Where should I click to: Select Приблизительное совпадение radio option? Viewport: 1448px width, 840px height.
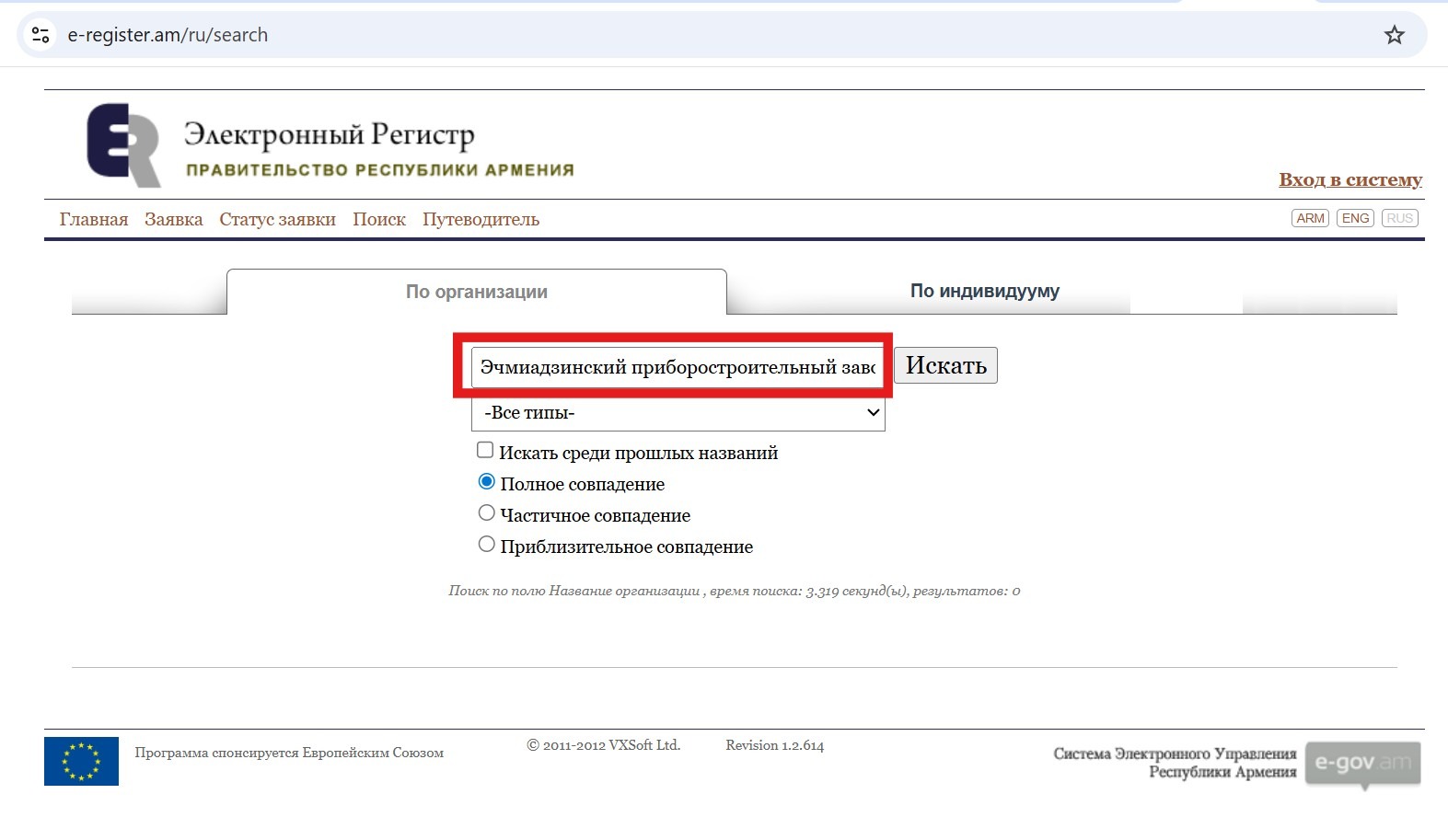tap(487, 545)
